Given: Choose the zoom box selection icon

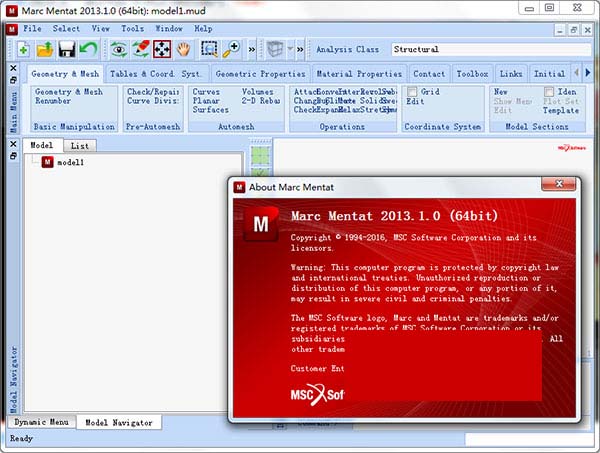Looking at the screenshot, I should tap(209, 49).
